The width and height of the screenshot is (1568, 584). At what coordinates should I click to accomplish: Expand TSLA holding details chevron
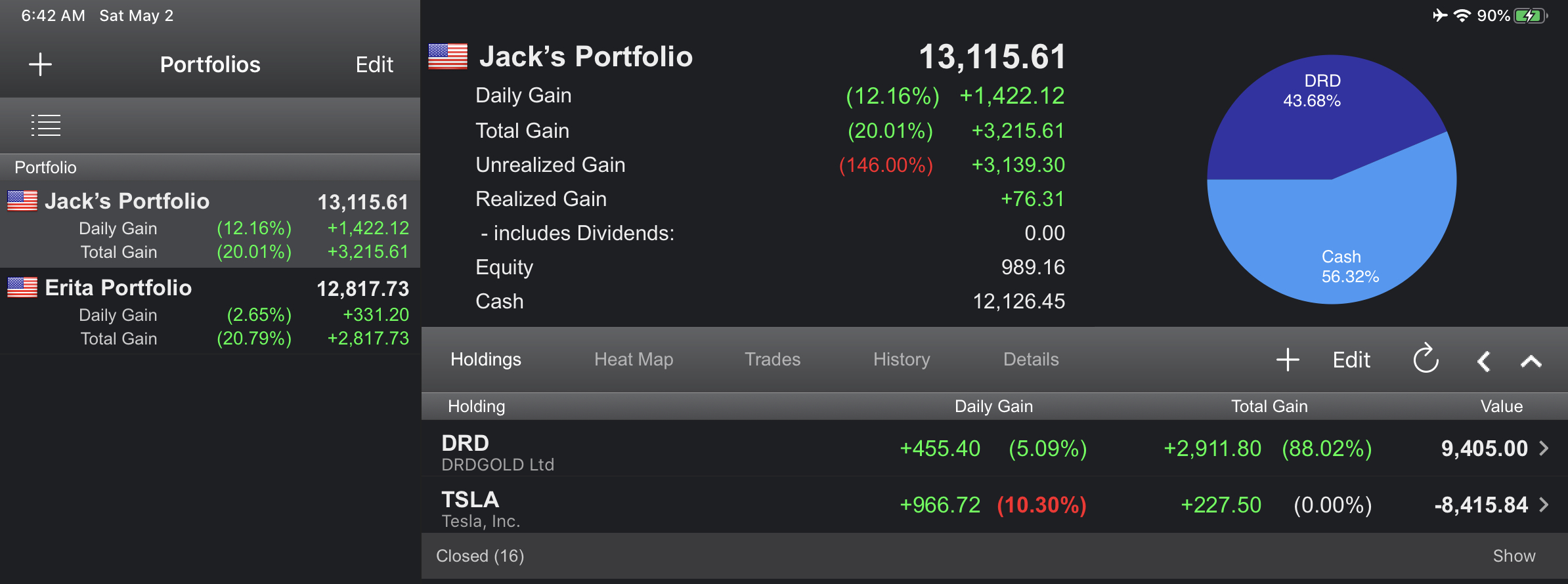pos(1544,505)
